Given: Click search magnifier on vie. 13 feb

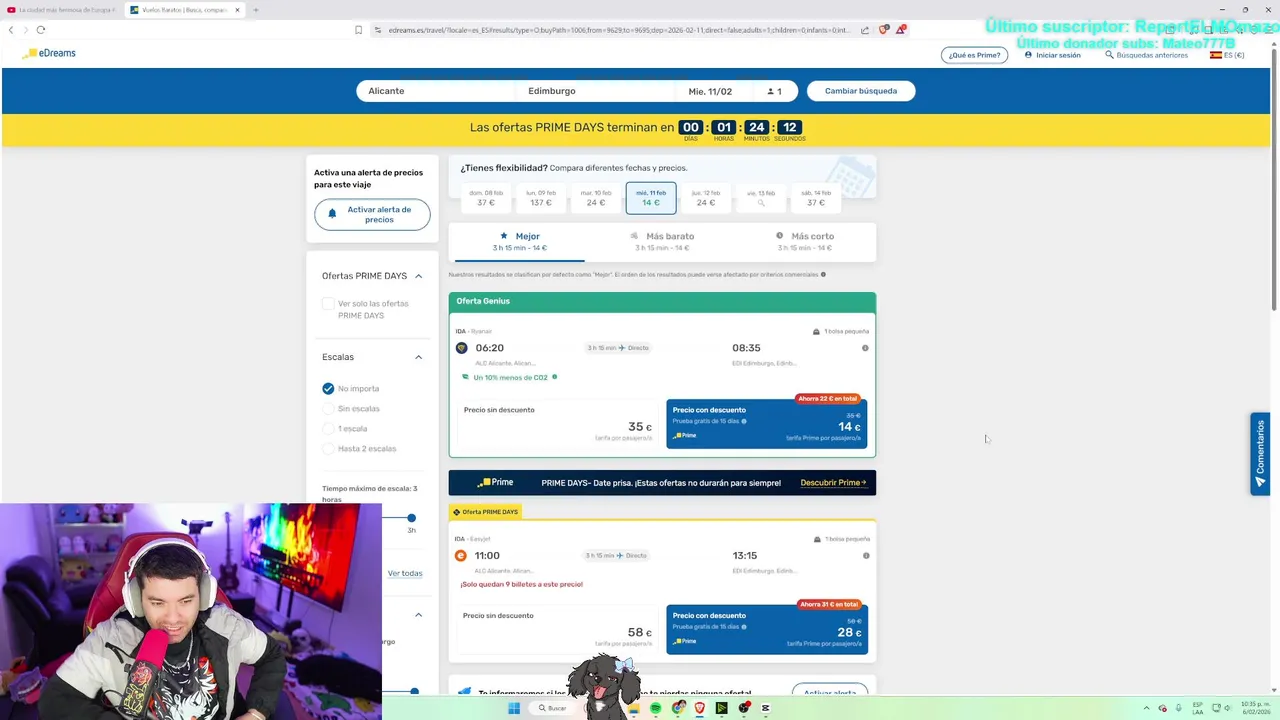Looking at the screenshot, I should 761,203.
